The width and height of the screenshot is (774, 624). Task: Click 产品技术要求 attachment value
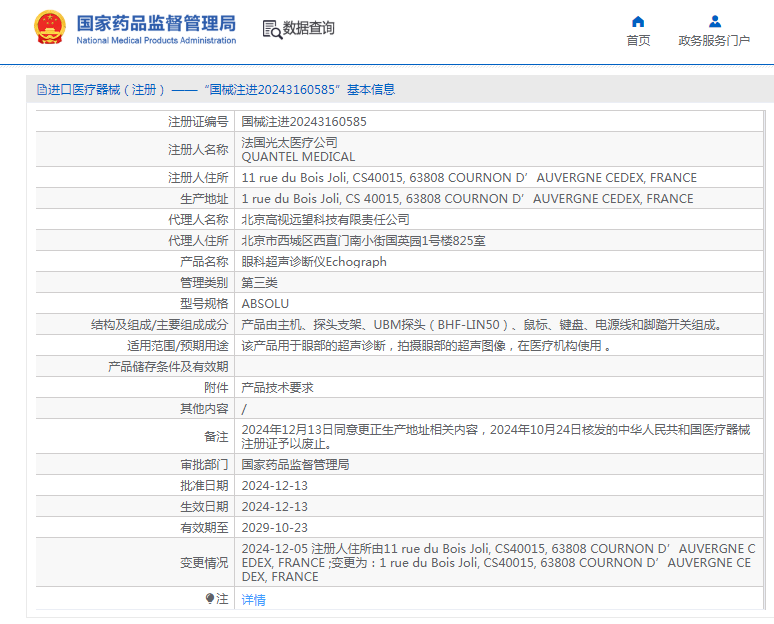(x=277, y=388)
